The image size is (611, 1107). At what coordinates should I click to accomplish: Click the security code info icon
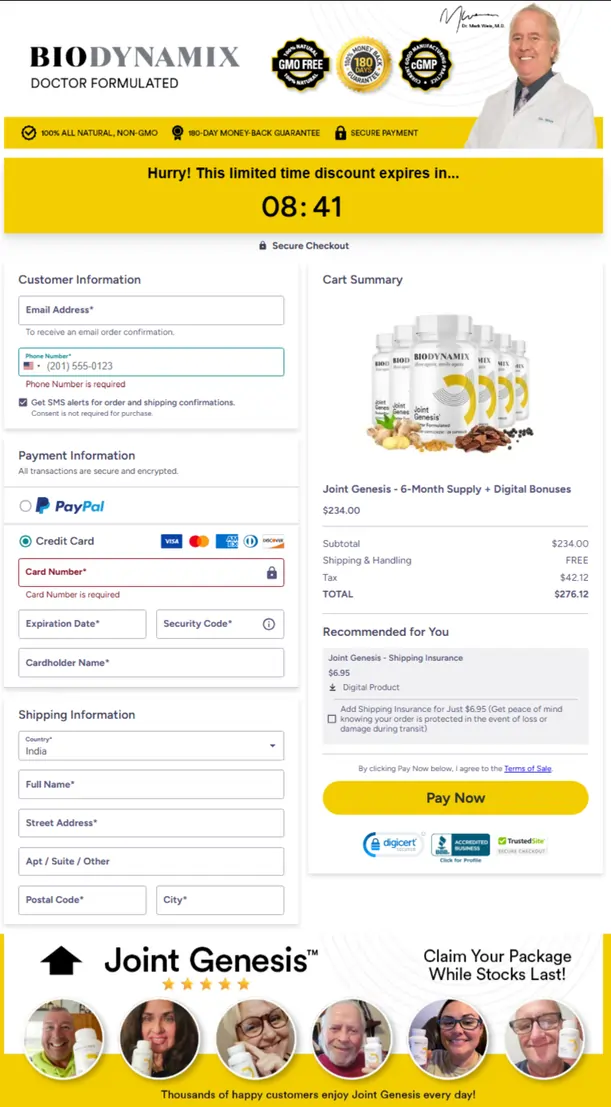coord(268,624)
